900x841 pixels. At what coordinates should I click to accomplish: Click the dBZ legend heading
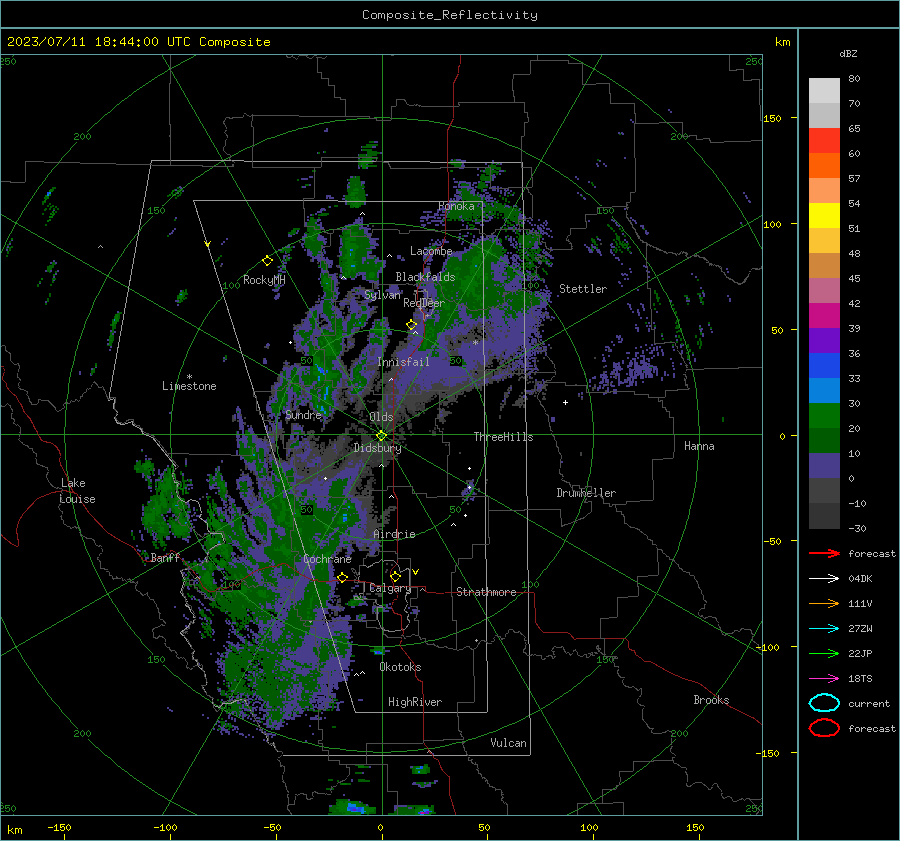tap(848, 54)
